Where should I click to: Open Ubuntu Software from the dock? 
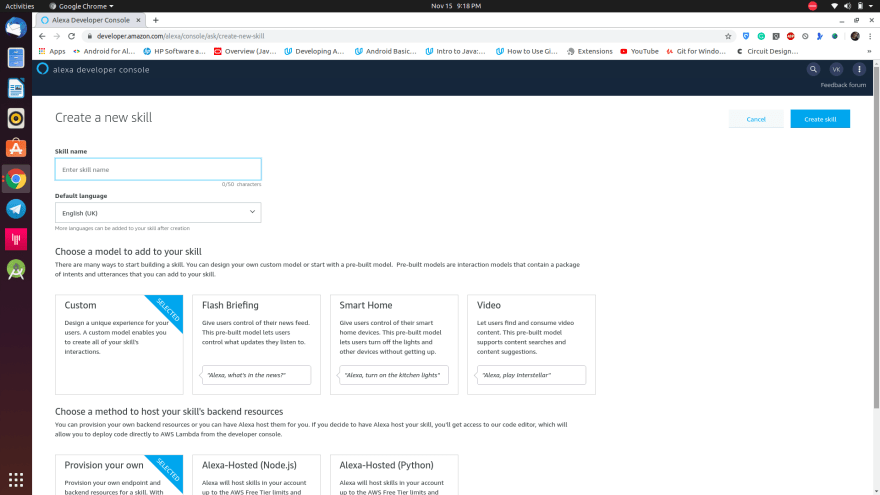[16, 149]
